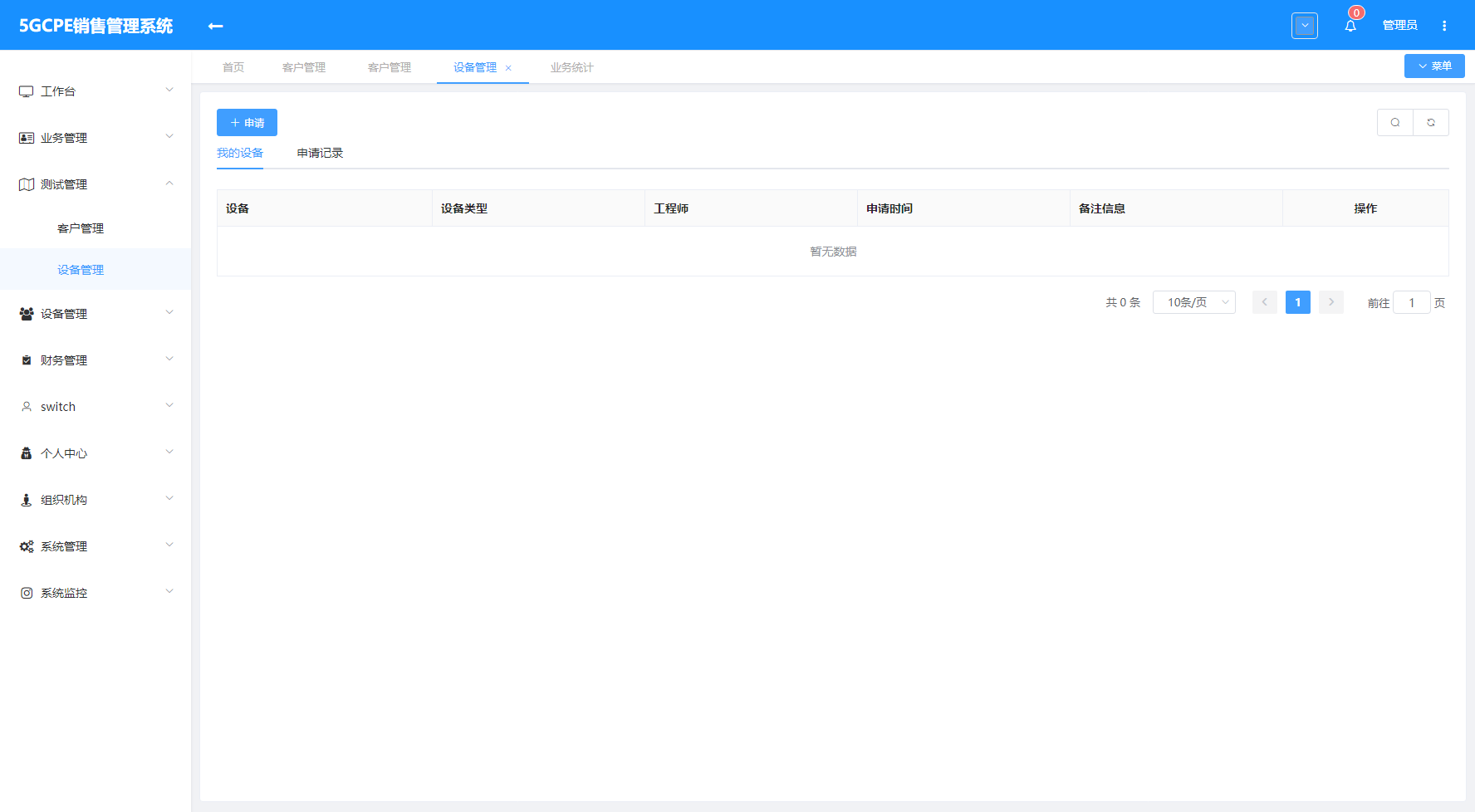The image size is (1475, 812).
Task: Select 客户管理 in the sidebar submenu
Action: [81, 228]
